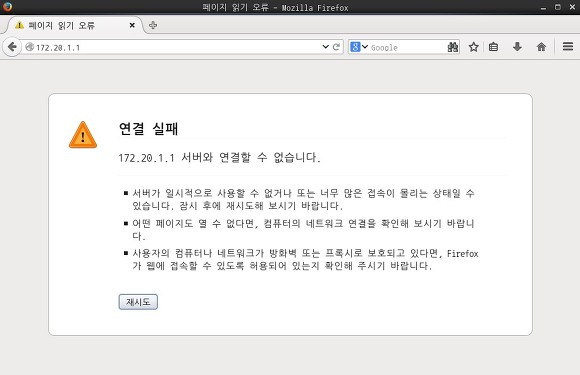Click the '172.20.1.1 서버와 연결할 수 없습니다' text

point(219,158)
